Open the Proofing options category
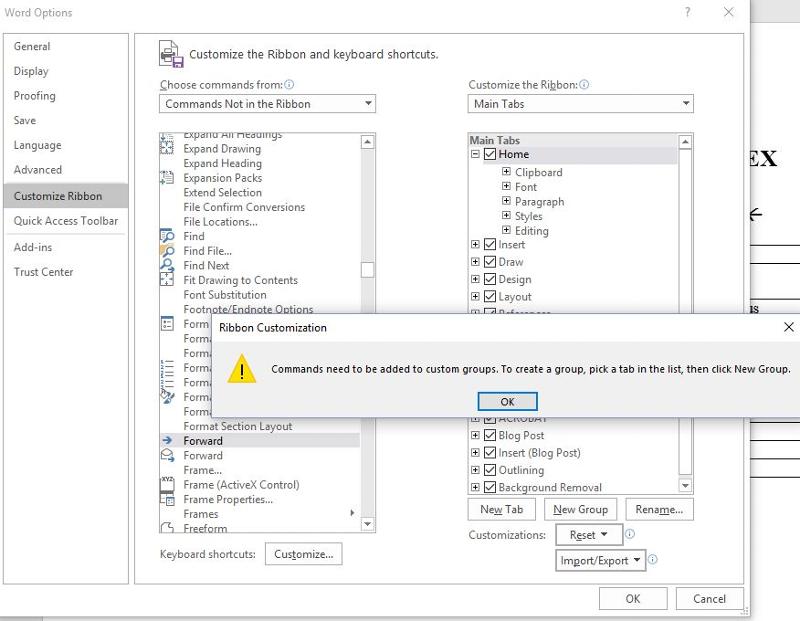Viewport: 800px width, 621px height. (35, 96)
